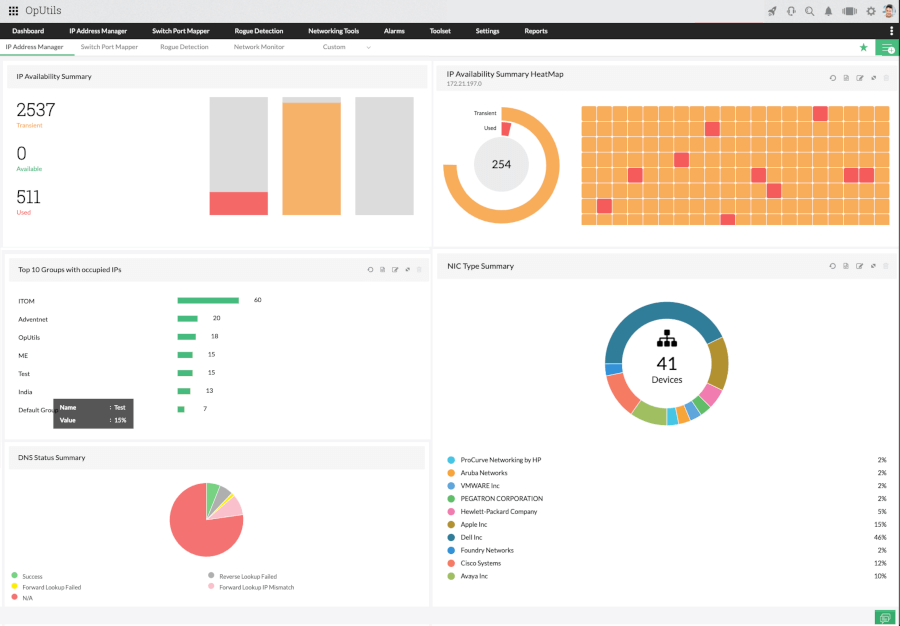
Task: Edit the IP Availability HeatMap widget
Action: 860,77
